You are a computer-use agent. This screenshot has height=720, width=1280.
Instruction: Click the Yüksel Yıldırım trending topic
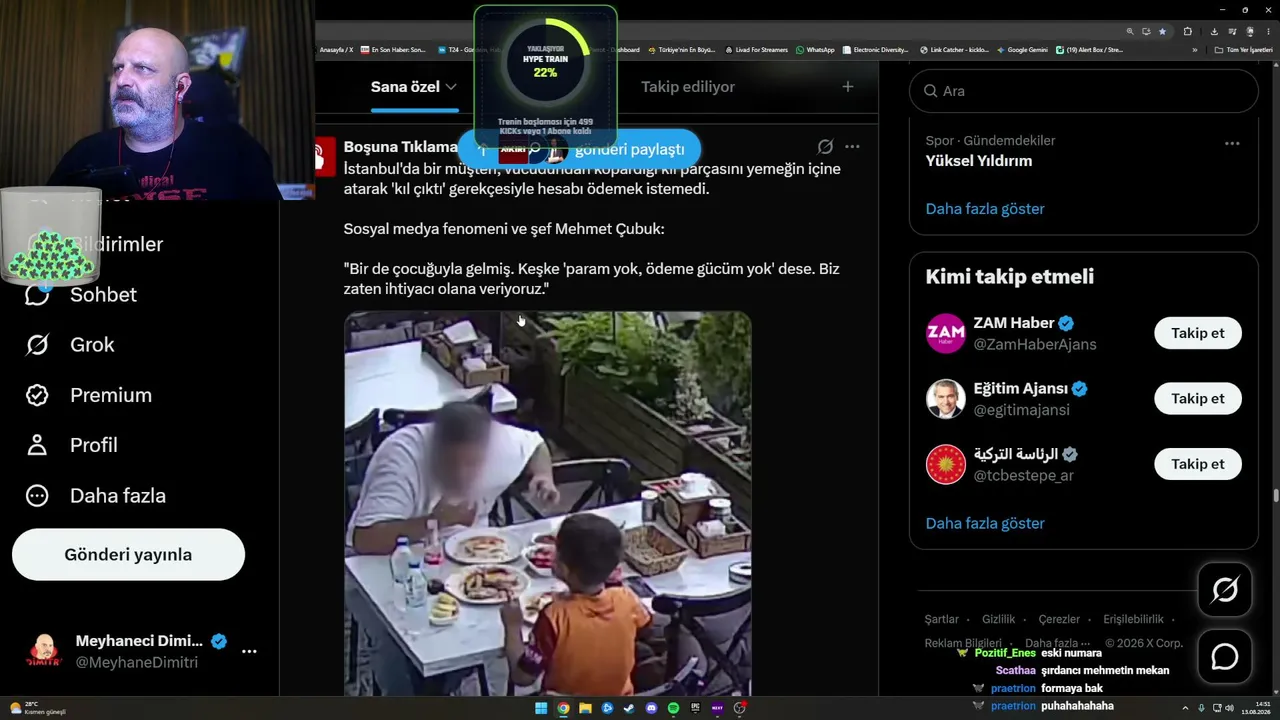pyautogui.click(x=979, y=161)
